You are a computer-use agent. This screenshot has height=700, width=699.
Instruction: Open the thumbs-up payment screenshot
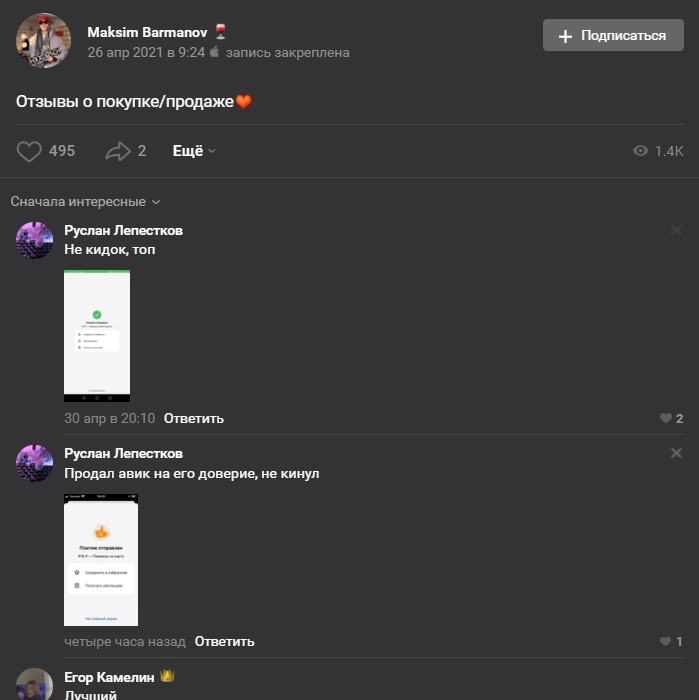pos(101,560)
